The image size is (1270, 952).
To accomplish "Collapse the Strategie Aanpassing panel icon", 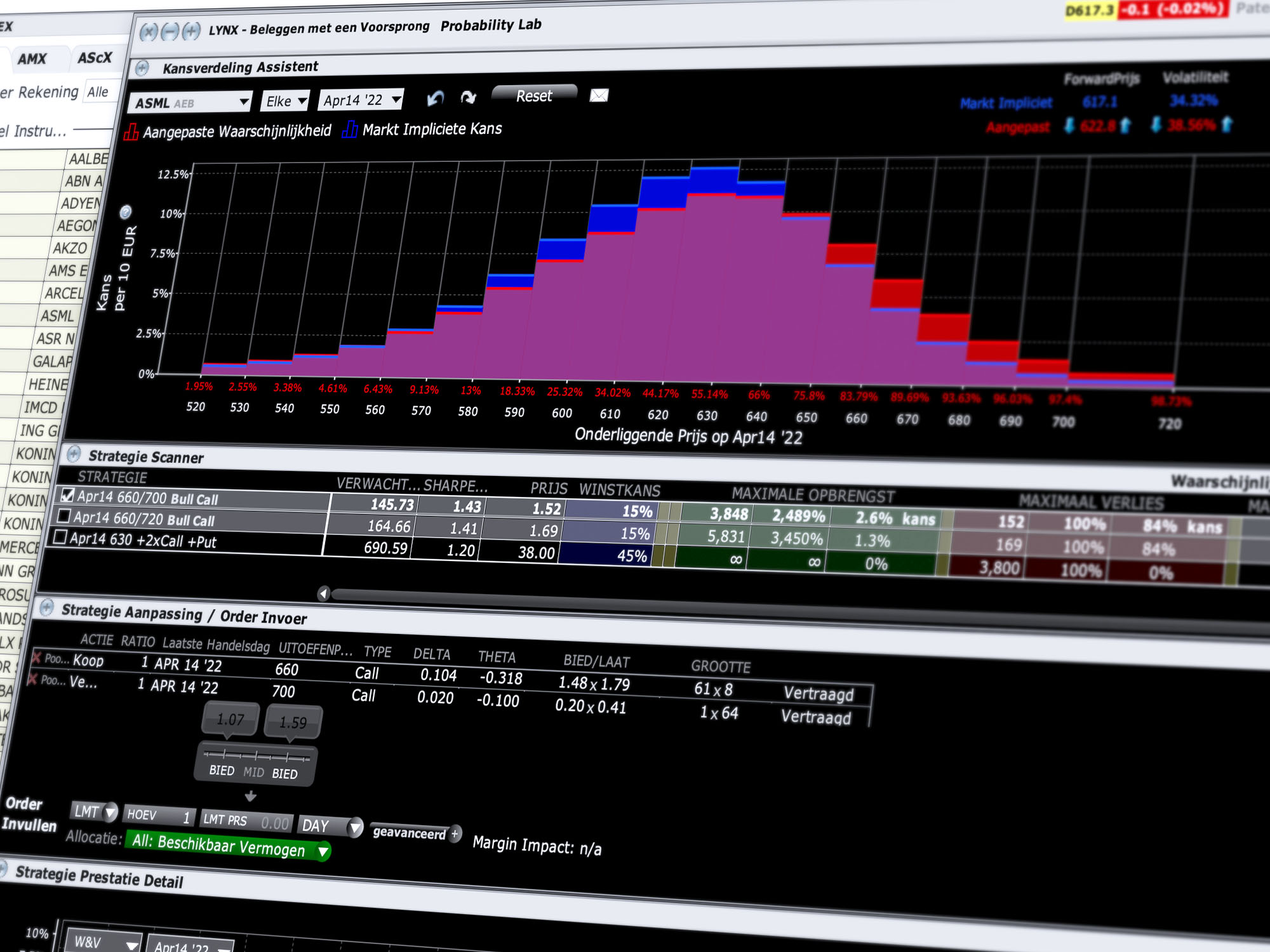I will [46, 608].
